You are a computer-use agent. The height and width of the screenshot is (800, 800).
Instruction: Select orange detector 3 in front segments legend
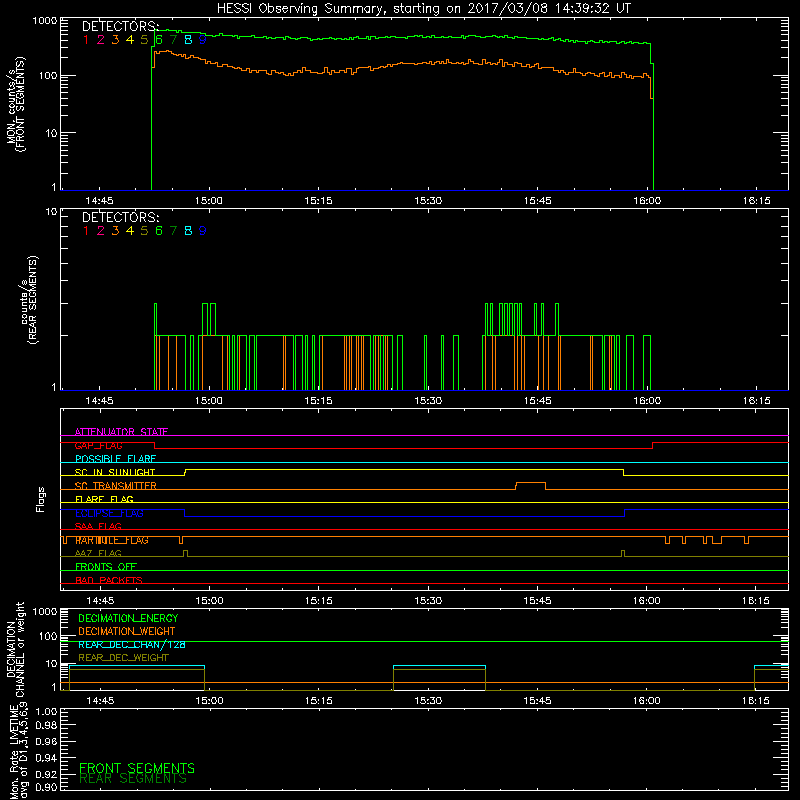(115, 40)
